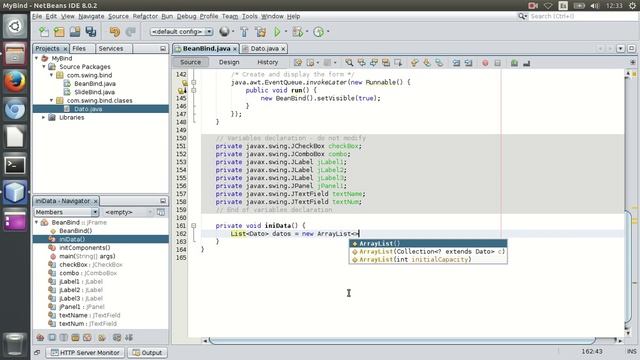The image size is (640, 360).
Task: Switch to History view
Action: point(268,62)
